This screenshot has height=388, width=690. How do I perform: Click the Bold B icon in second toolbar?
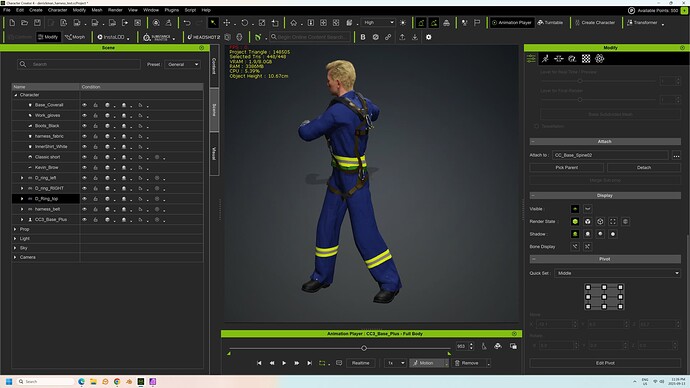click(363, 37)
